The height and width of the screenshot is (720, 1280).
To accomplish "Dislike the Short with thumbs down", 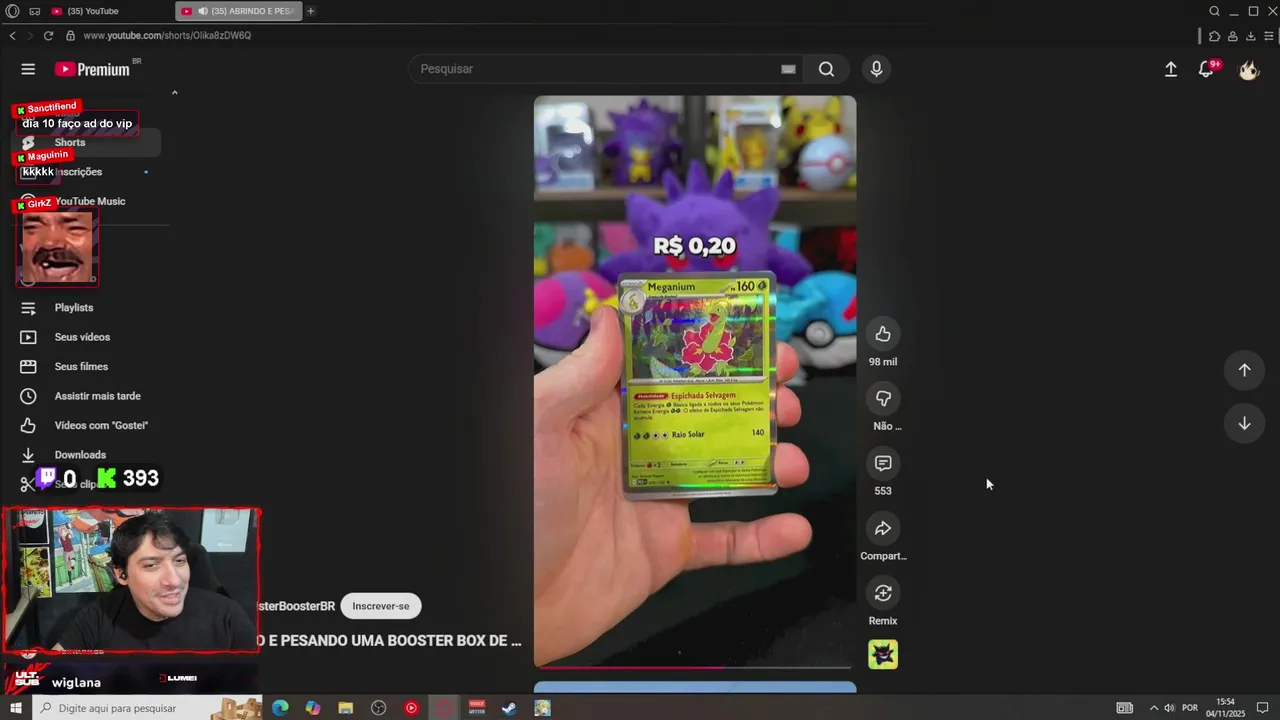I will 883,399.
